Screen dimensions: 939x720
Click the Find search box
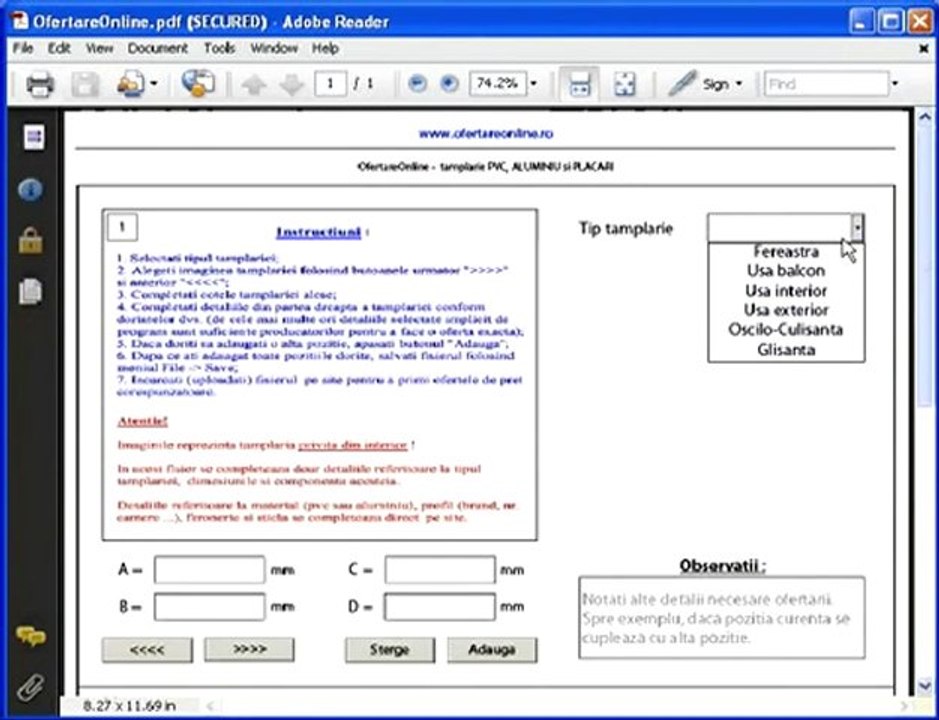(x=826, y=84)
